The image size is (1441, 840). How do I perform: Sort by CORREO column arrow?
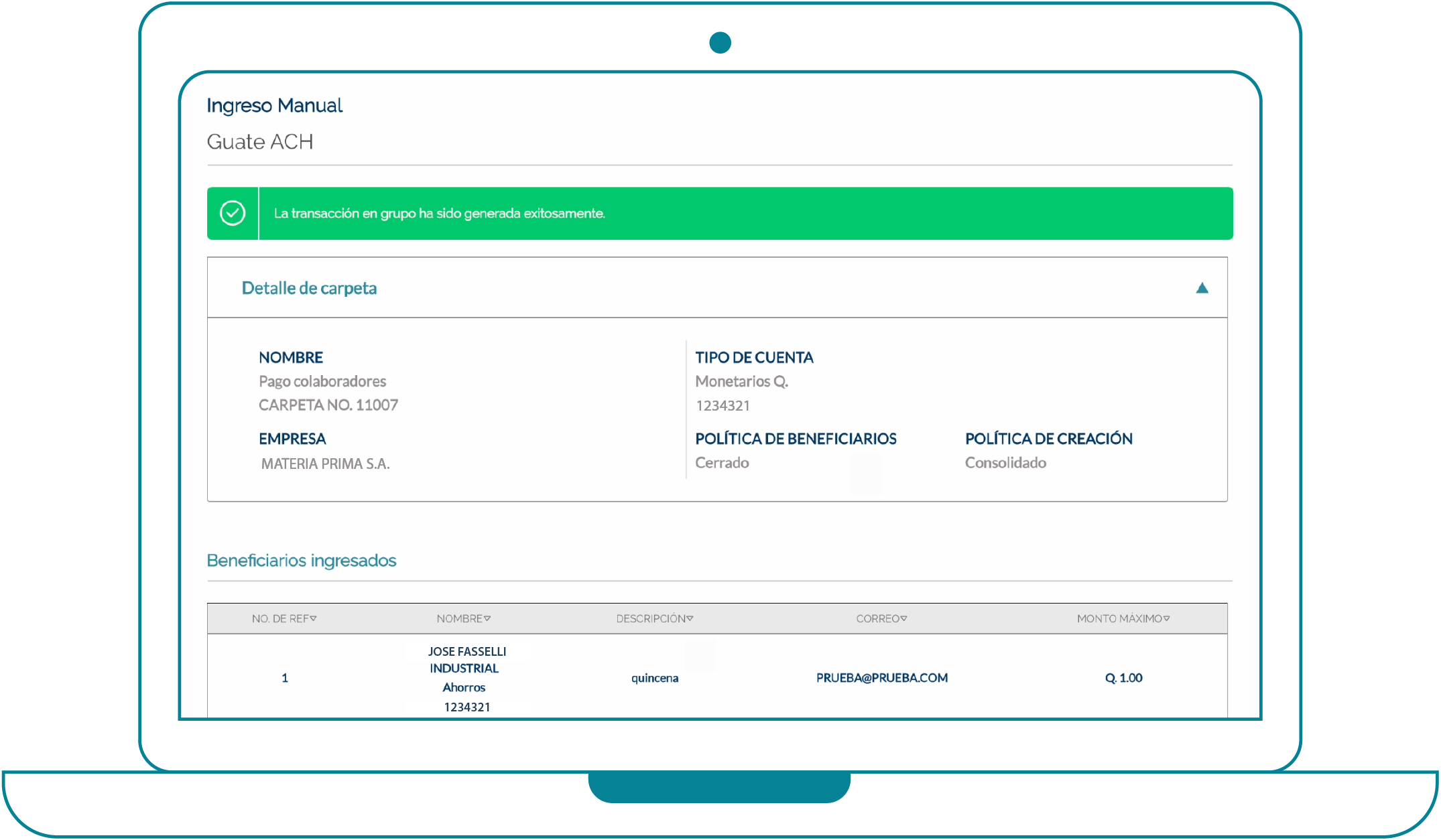coord(903,618)
